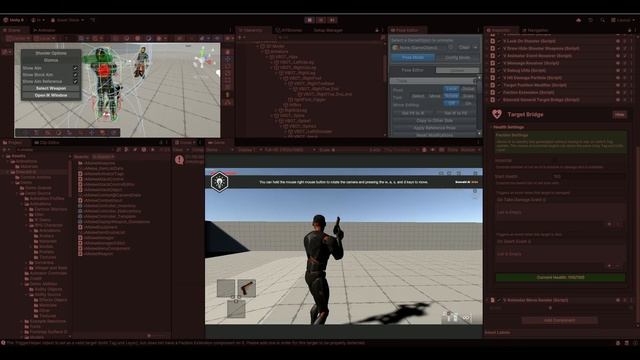Open help for V Lock On Shooter script
Image resolution: width=640 pixels, height=360 pixels.
pyautogui.click(x=618, y=41)
